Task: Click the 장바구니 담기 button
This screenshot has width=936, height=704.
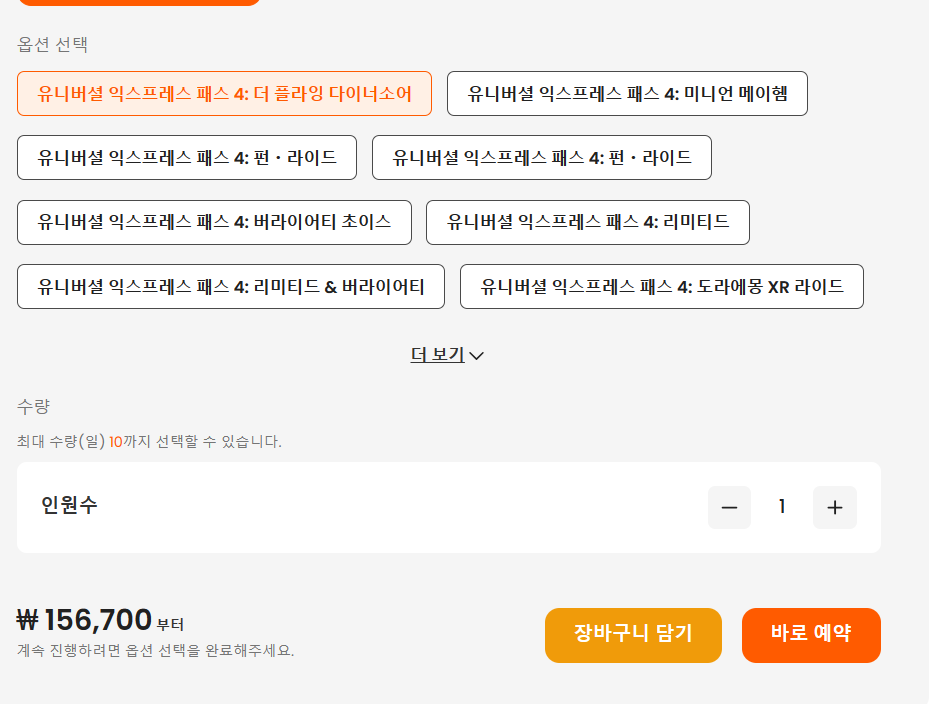Action: 633,635
